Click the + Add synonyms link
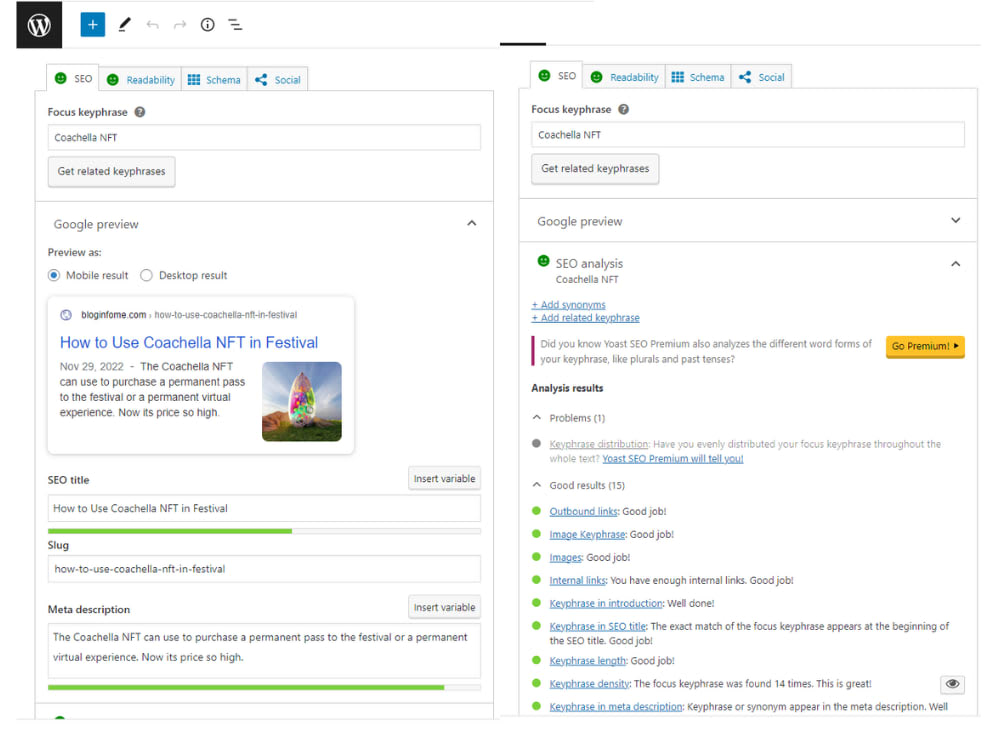Screen dimensions: 1000x750 tap(568, 305)
